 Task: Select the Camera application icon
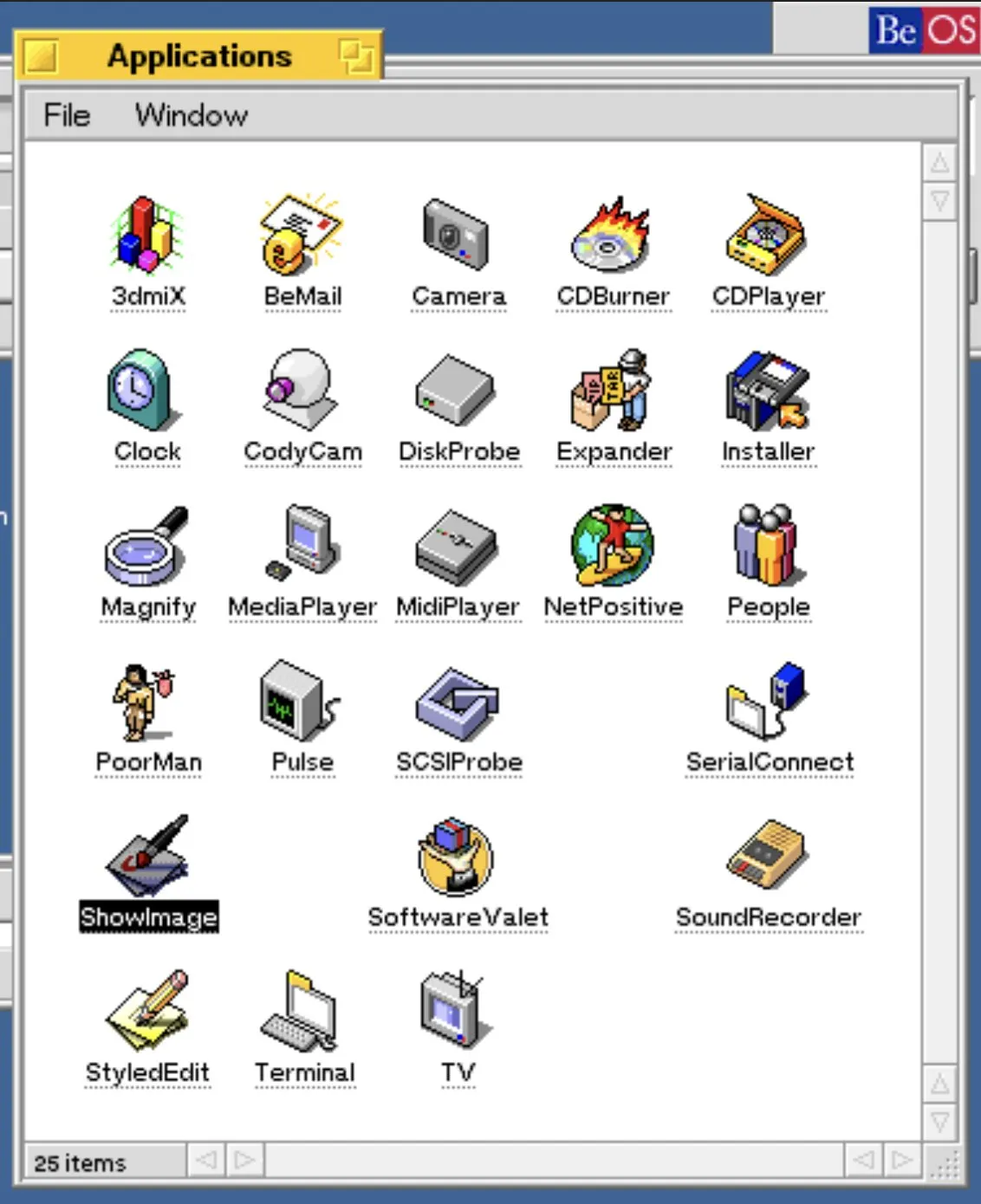pyautogui.click(x=457, y=235)
